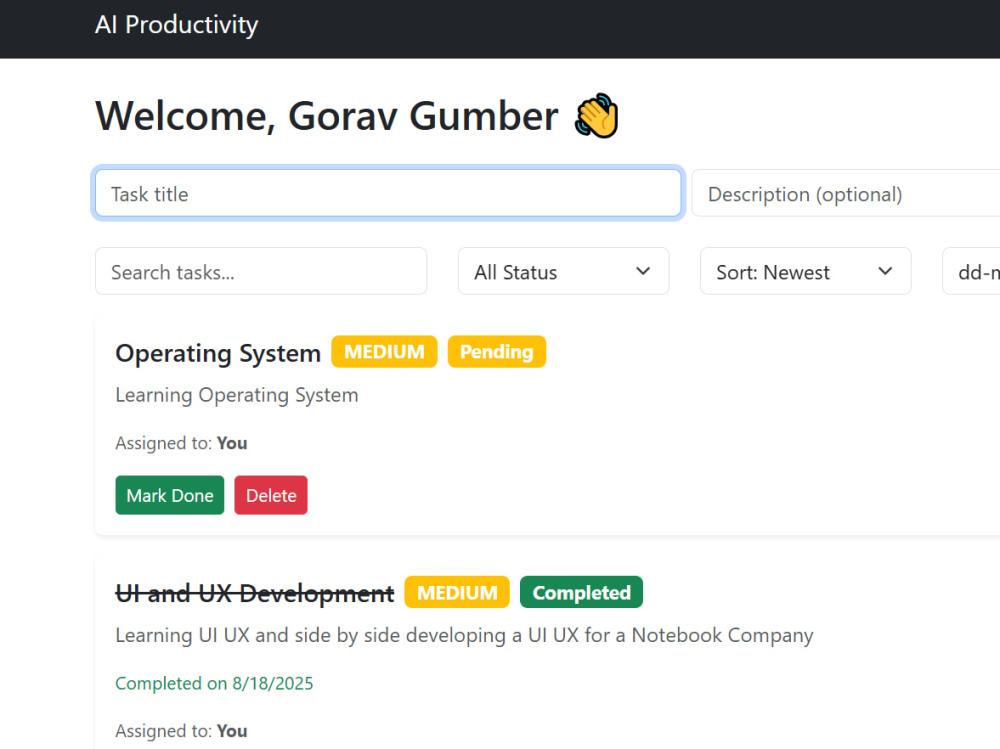Click the AI Productivity brand link
The image size is (1000, 749).
(176, 25)
